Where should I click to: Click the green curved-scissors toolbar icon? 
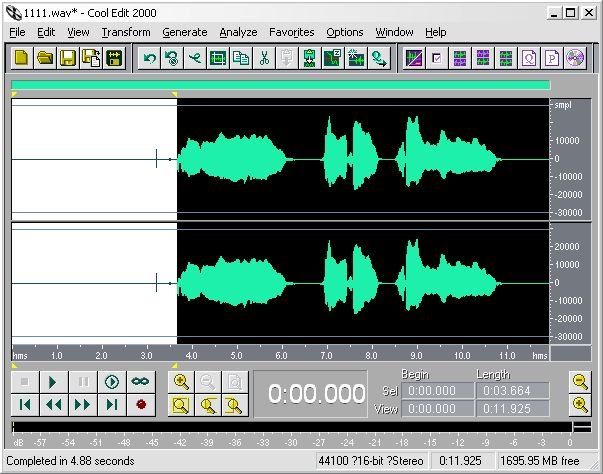coord(195,58)
